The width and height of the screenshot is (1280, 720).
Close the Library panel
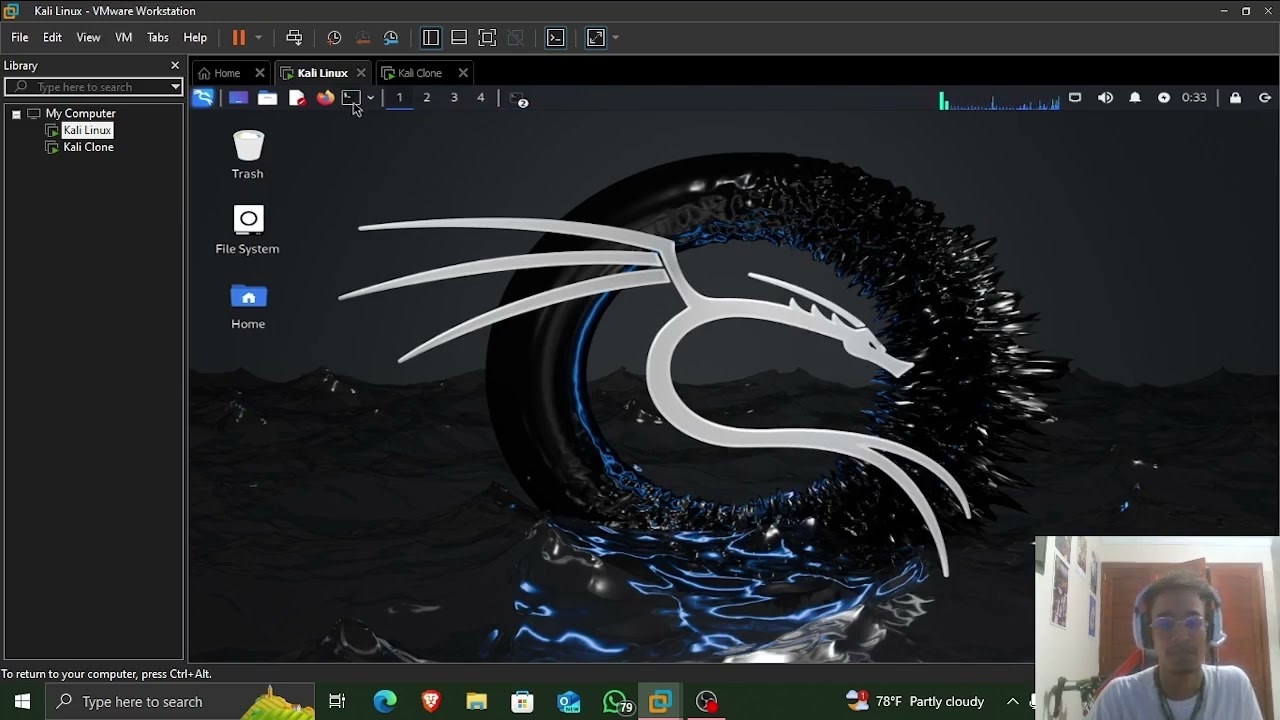tap(175, 65)
